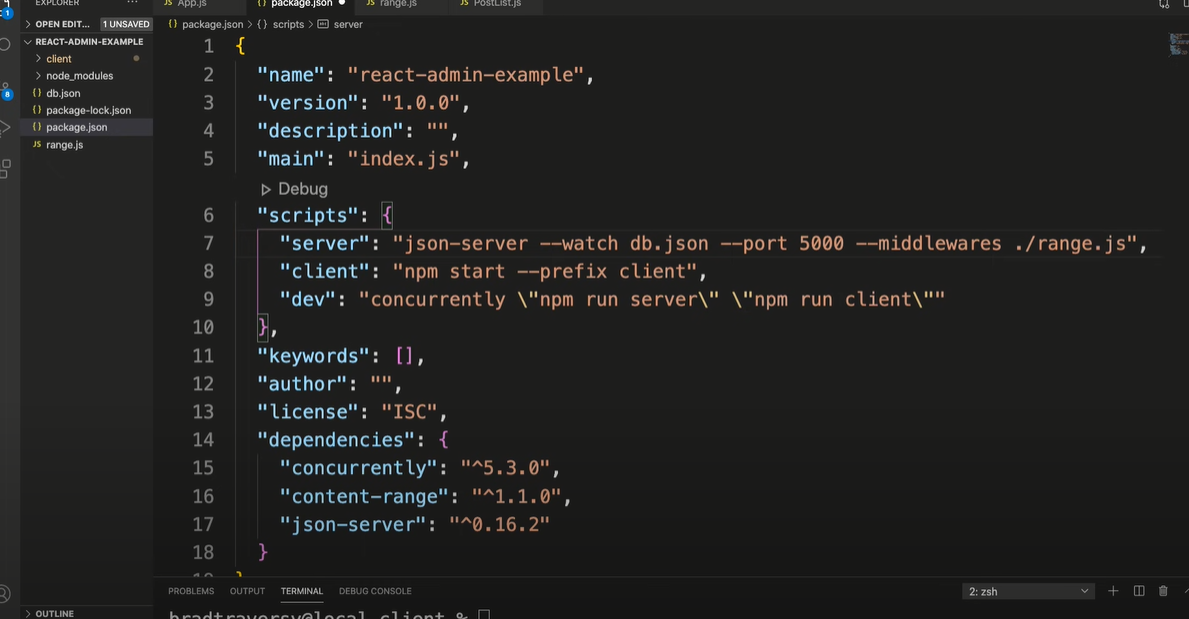
Task: Click line number 14 in the gutter
Action: [x=203, y=440]
